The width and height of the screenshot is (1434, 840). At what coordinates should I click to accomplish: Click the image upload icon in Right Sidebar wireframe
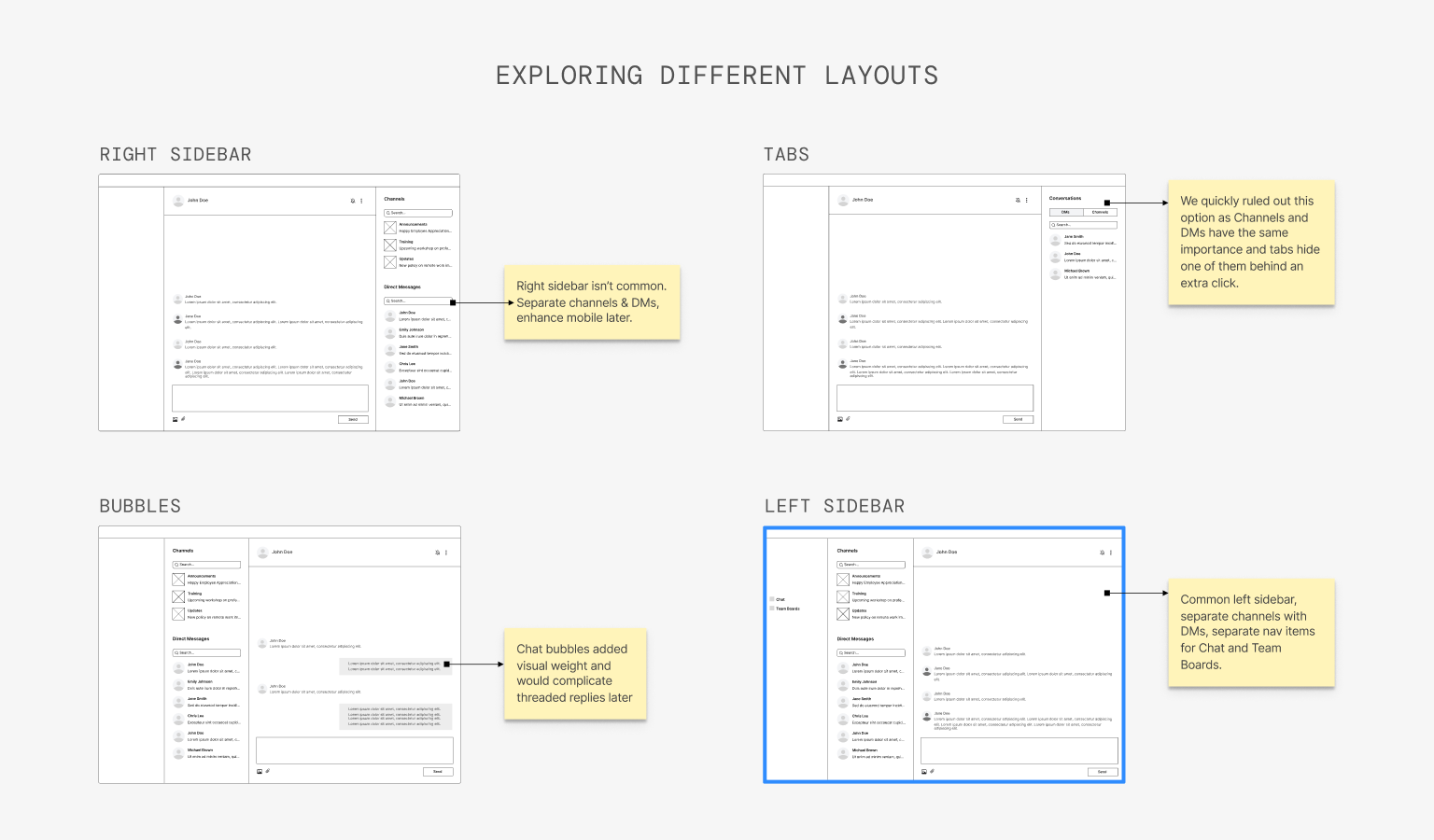tap(175, 419)
